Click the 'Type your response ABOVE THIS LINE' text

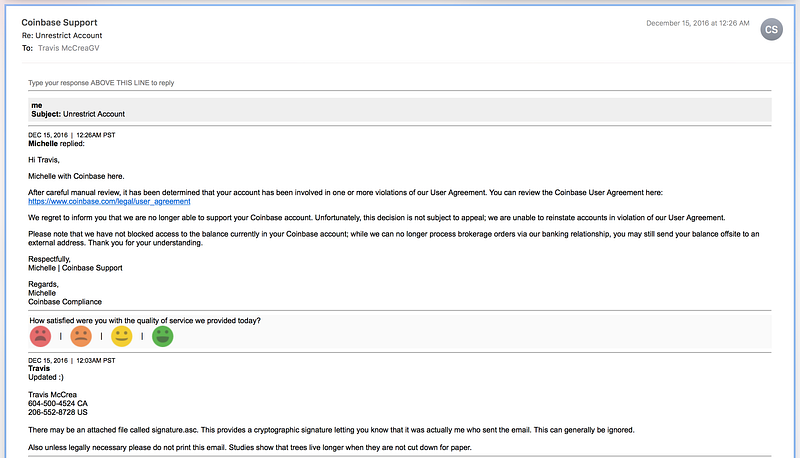click(x=101, y=83)
